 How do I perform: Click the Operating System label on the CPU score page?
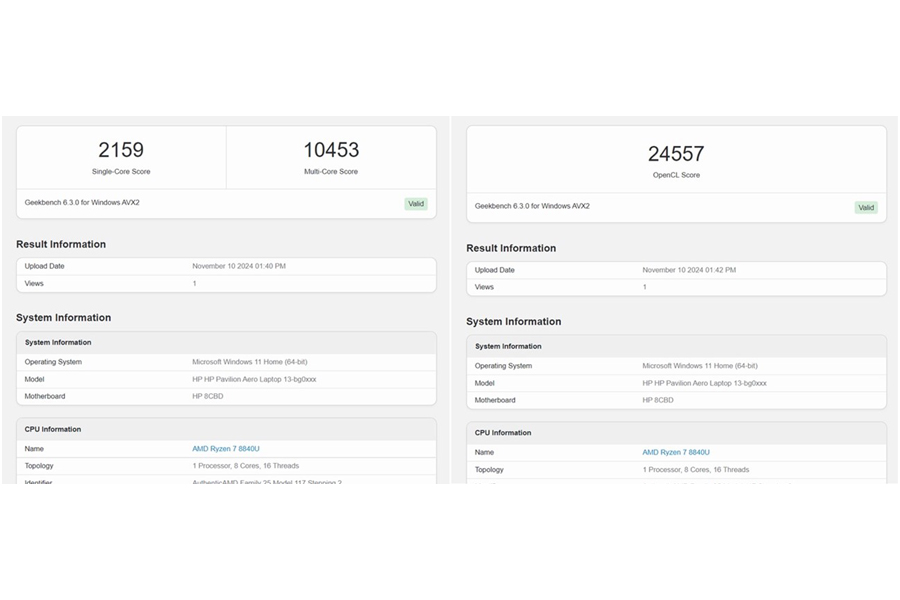pos(53,362)
